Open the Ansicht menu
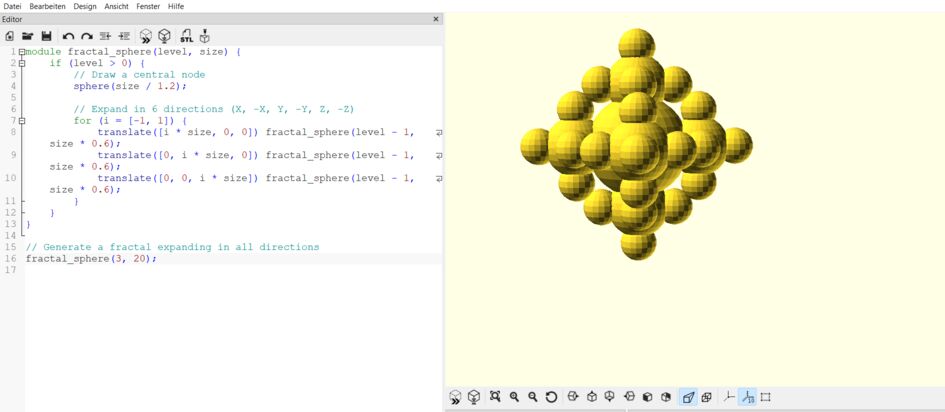 pyautogui.click(x=116, y=6)
